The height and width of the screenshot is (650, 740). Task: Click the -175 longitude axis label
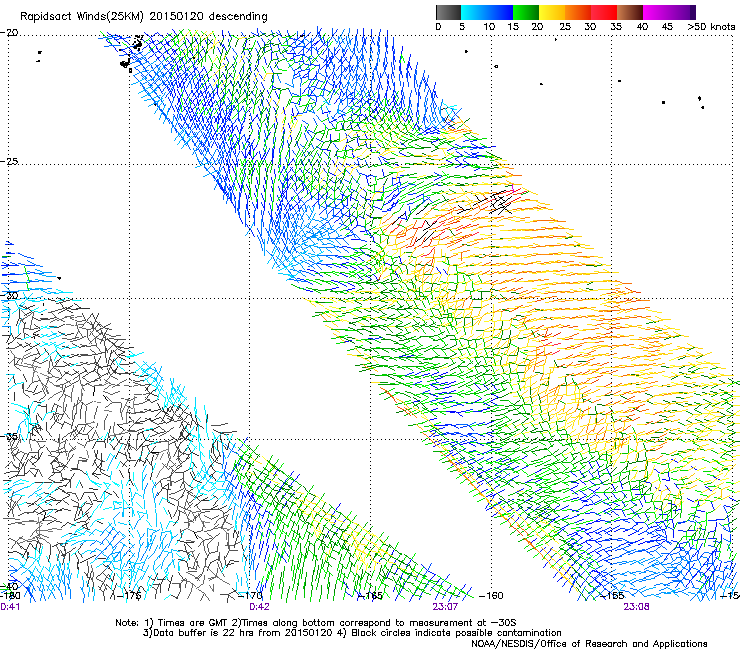(128, 595)
